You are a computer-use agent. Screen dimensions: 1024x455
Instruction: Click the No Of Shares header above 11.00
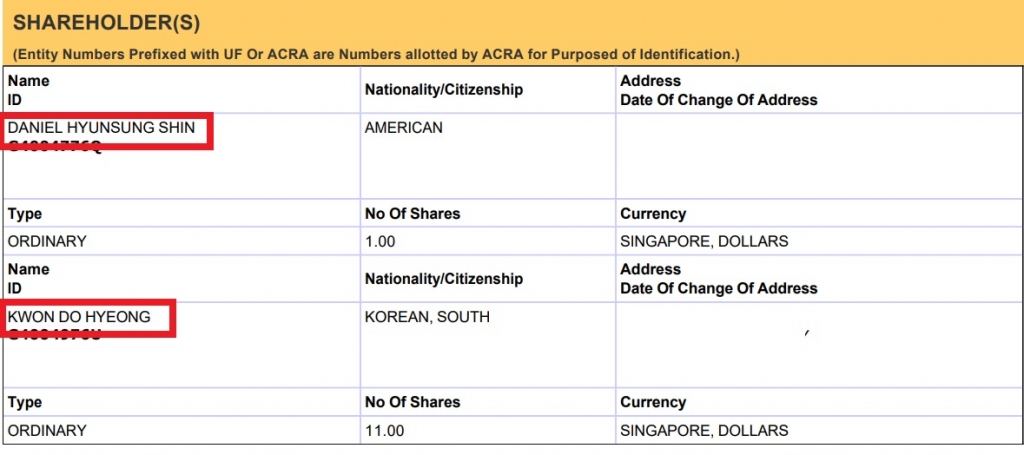click(412, 402)
